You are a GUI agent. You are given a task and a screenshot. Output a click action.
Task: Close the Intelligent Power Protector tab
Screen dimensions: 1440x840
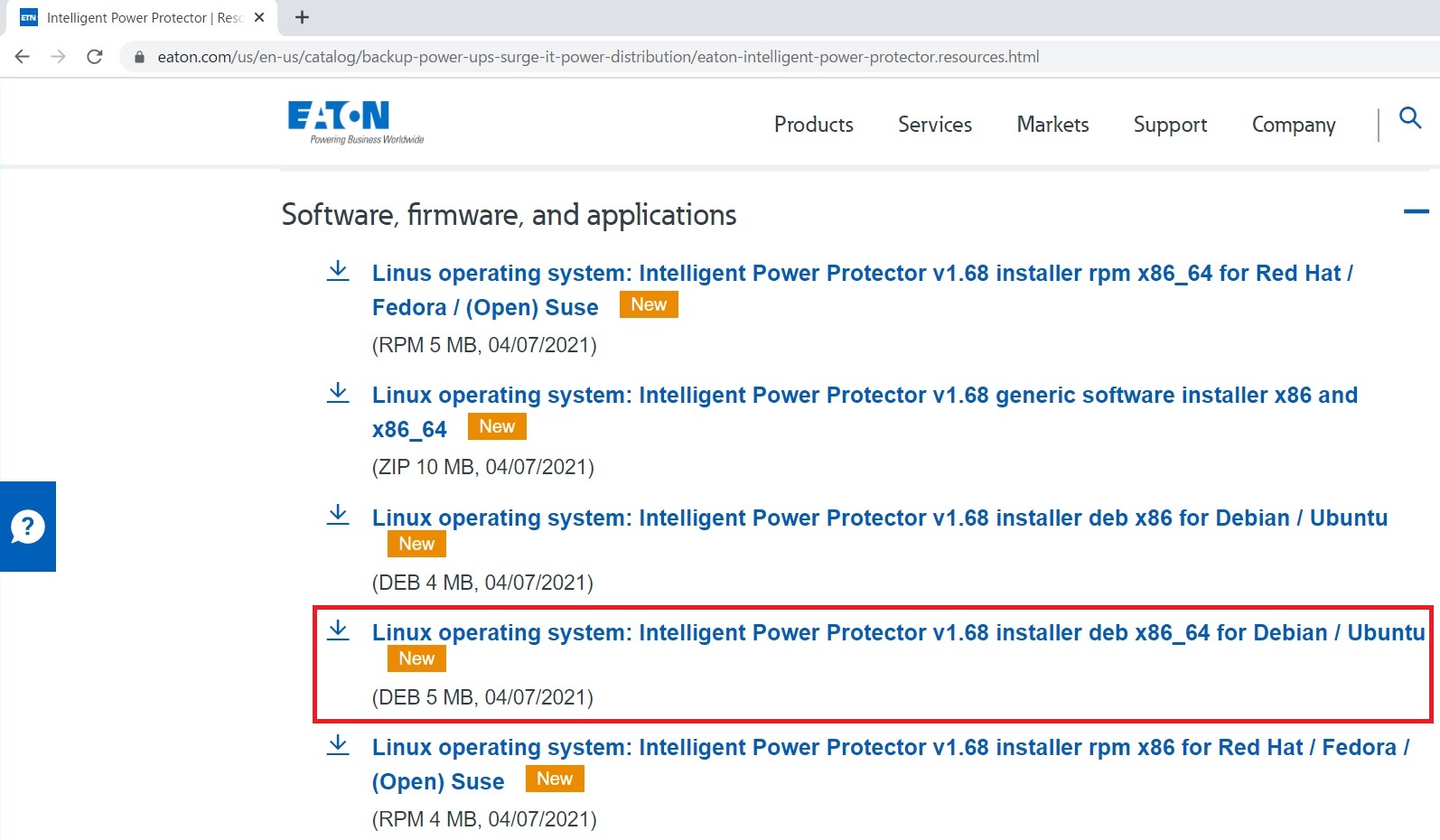259,17
